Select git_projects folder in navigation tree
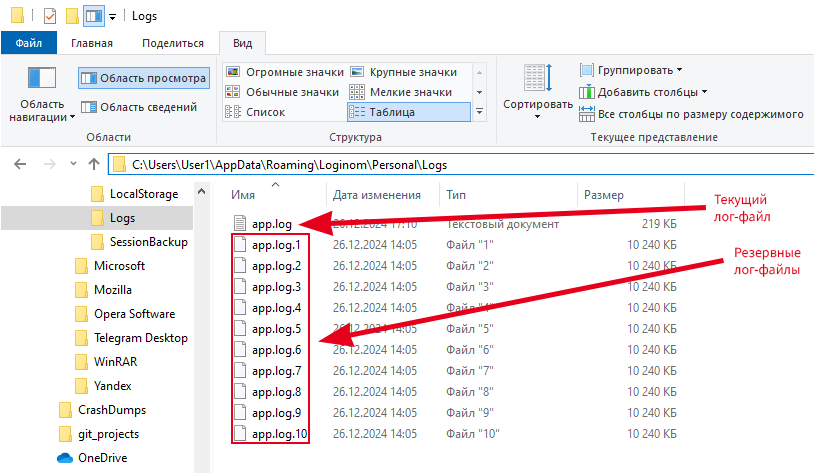Viewport: 814px width, 473px height. [x=99, y=434]
